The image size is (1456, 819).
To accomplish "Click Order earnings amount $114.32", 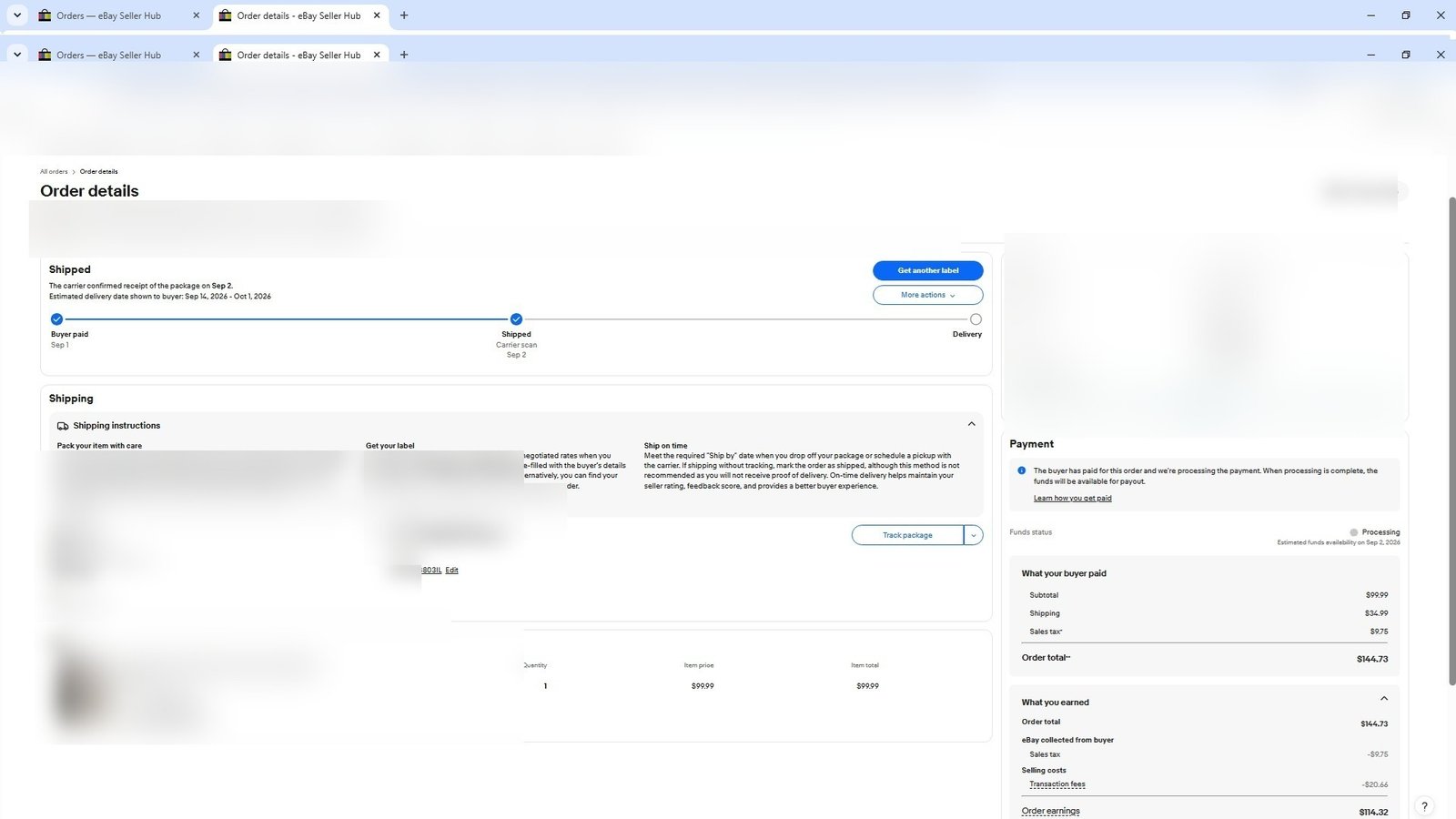I will click(1373, 812).
